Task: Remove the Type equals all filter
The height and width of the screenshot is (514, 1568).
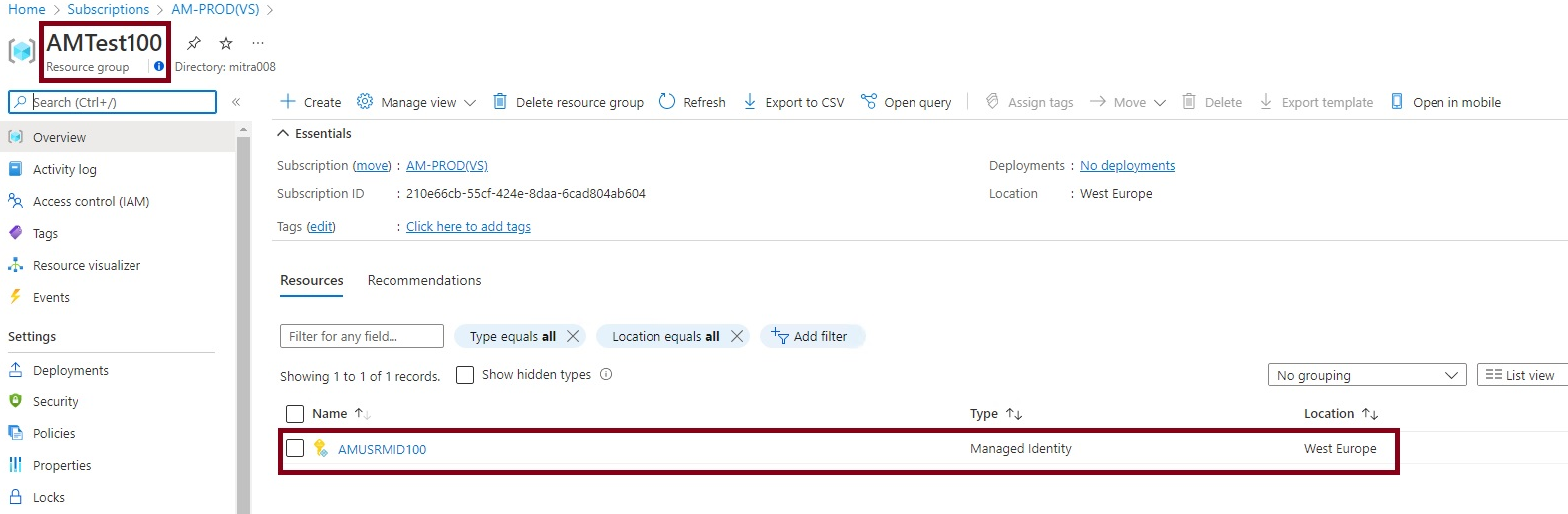Action: (573, 336)
